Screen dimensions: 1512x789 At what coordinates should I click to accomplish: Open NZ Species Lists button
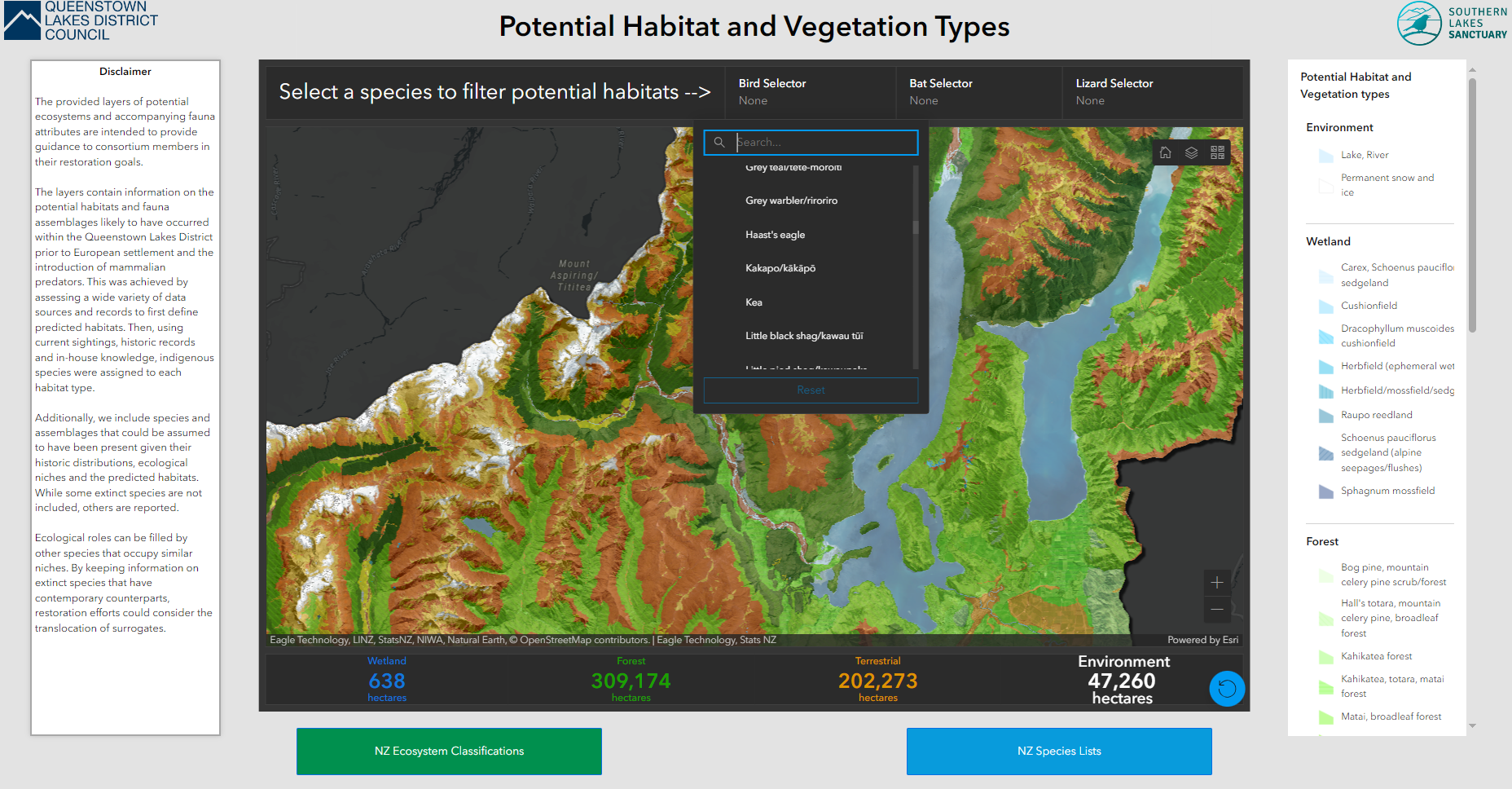(x=1059, y=752)
